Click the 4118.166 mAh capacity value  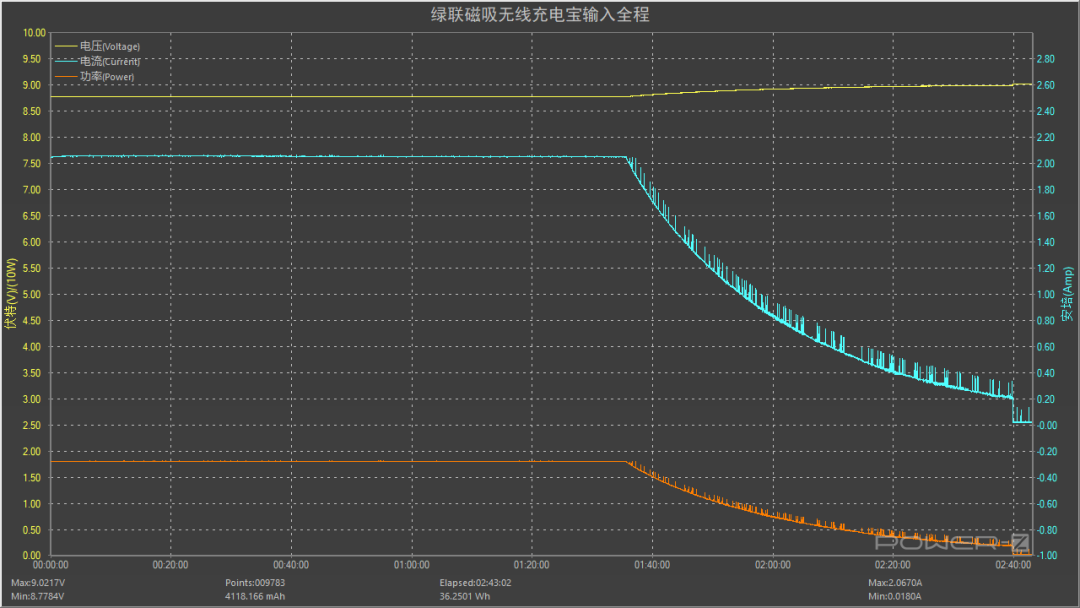tap(255, 596)
